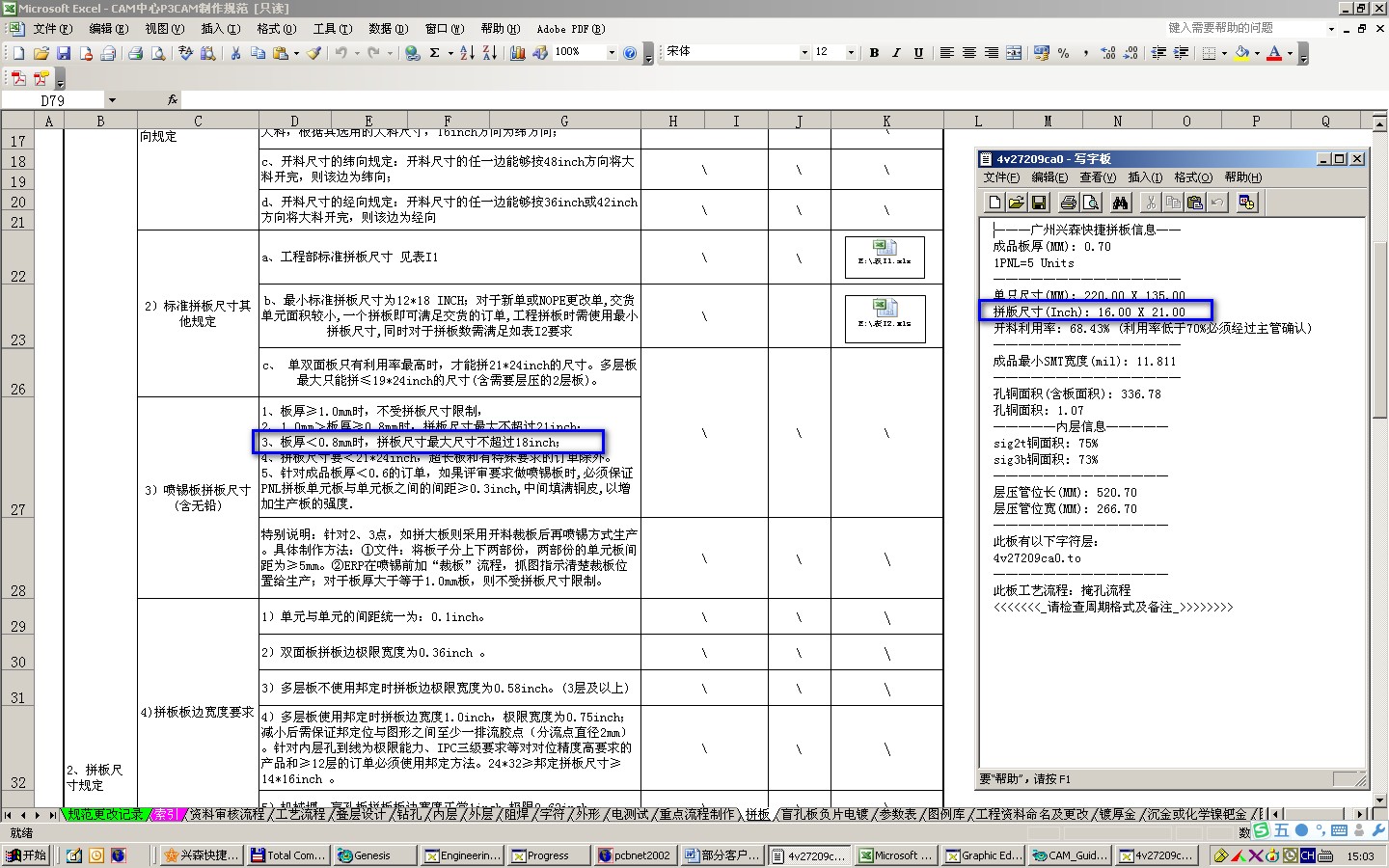Screen dimensions: 1389x868
Task: Run the Spelling check icon
Action: [186, 53]
